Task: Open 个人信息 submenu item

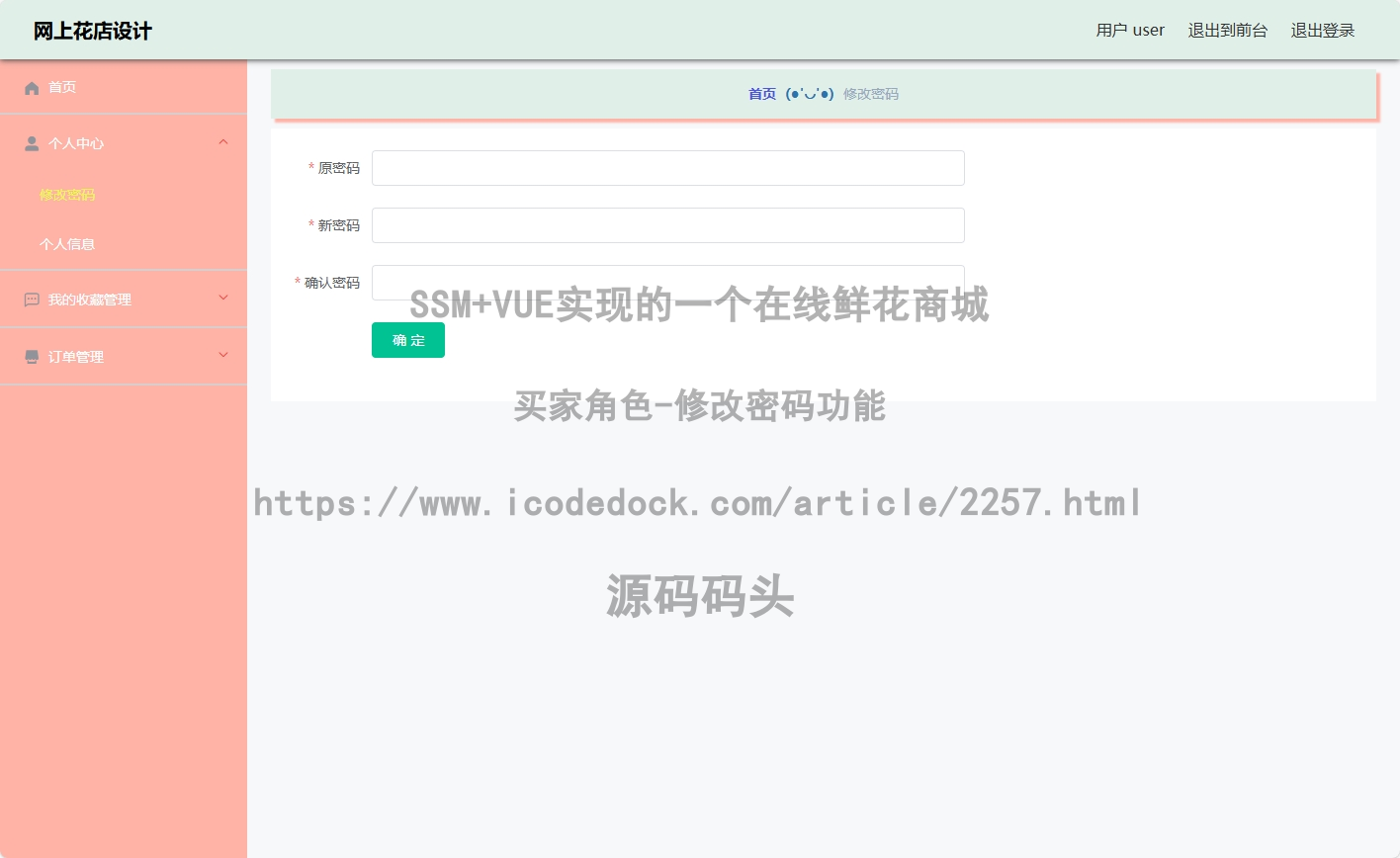Action: coord(67,244)
